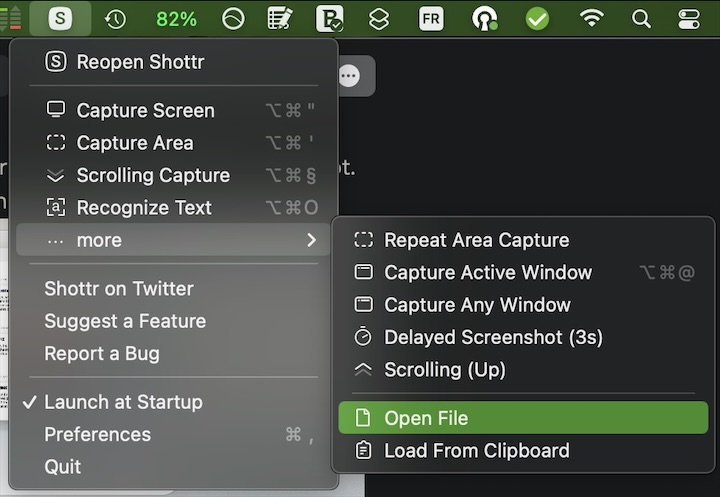720x497 pixels.
Task: Select Delayed Screenshot (3s)
Action: point(493,337)
